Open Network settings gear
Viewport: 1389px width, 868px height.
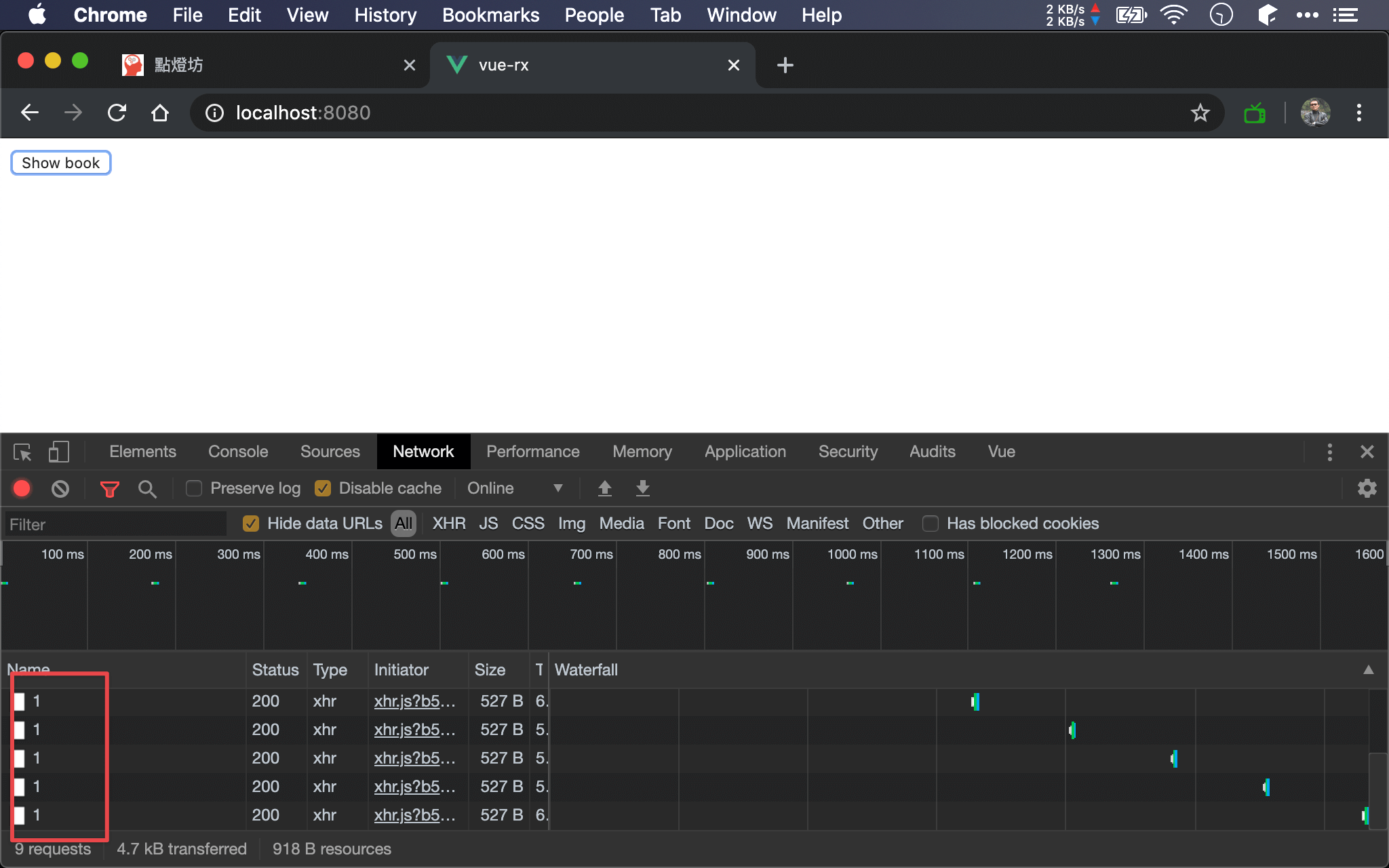click(1367, 488)
